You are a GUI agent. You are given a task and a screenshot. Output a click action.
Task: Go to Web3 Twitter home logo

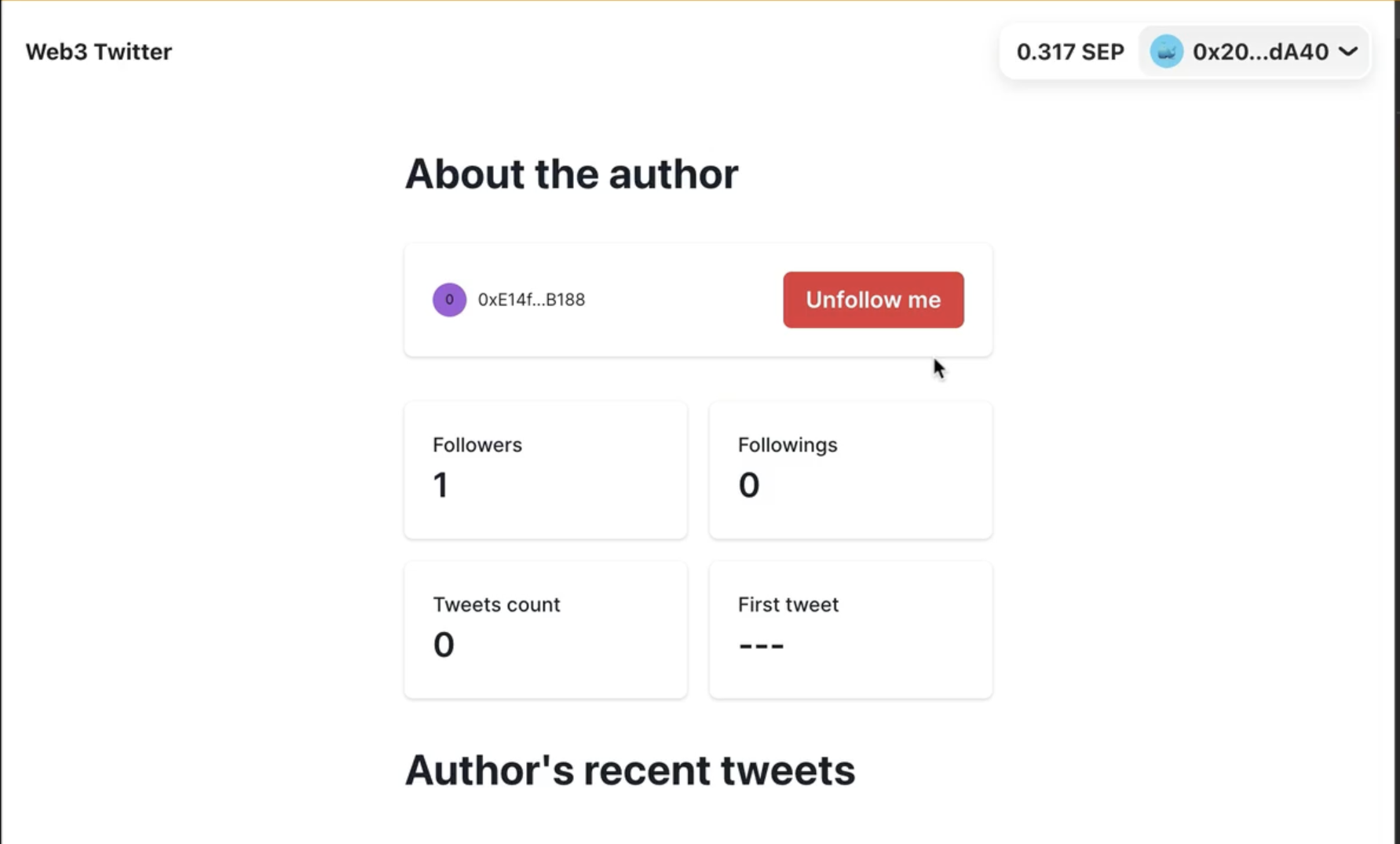(x=99, y=52)
